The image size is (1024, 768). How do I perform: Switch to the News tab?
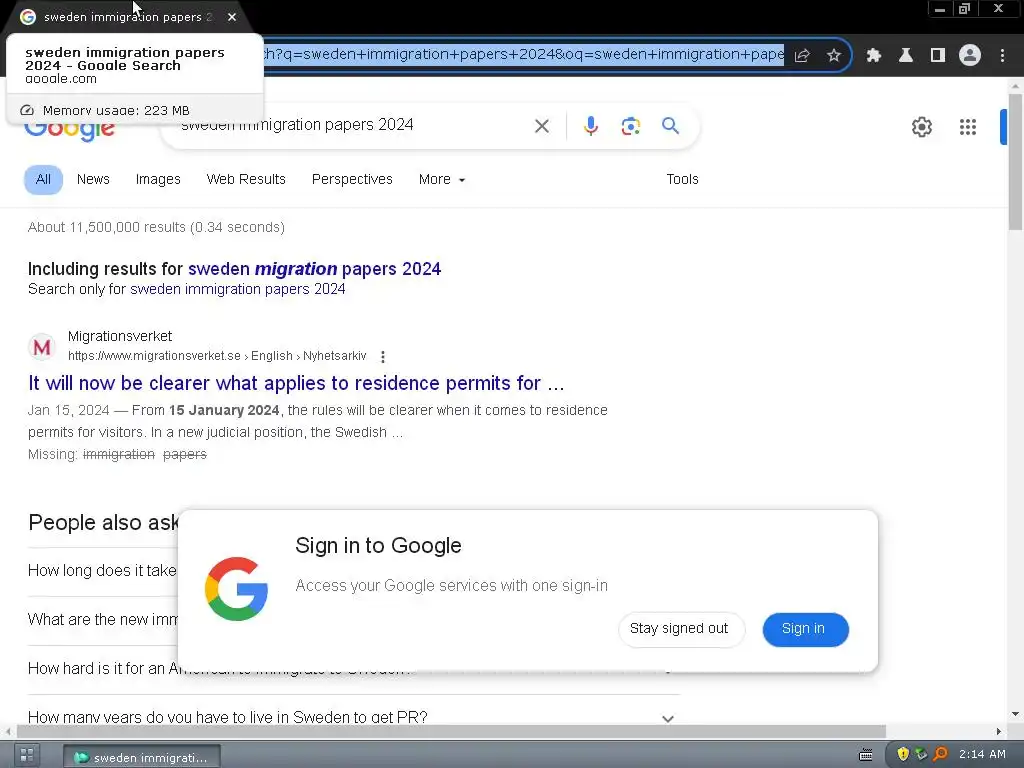93,180
